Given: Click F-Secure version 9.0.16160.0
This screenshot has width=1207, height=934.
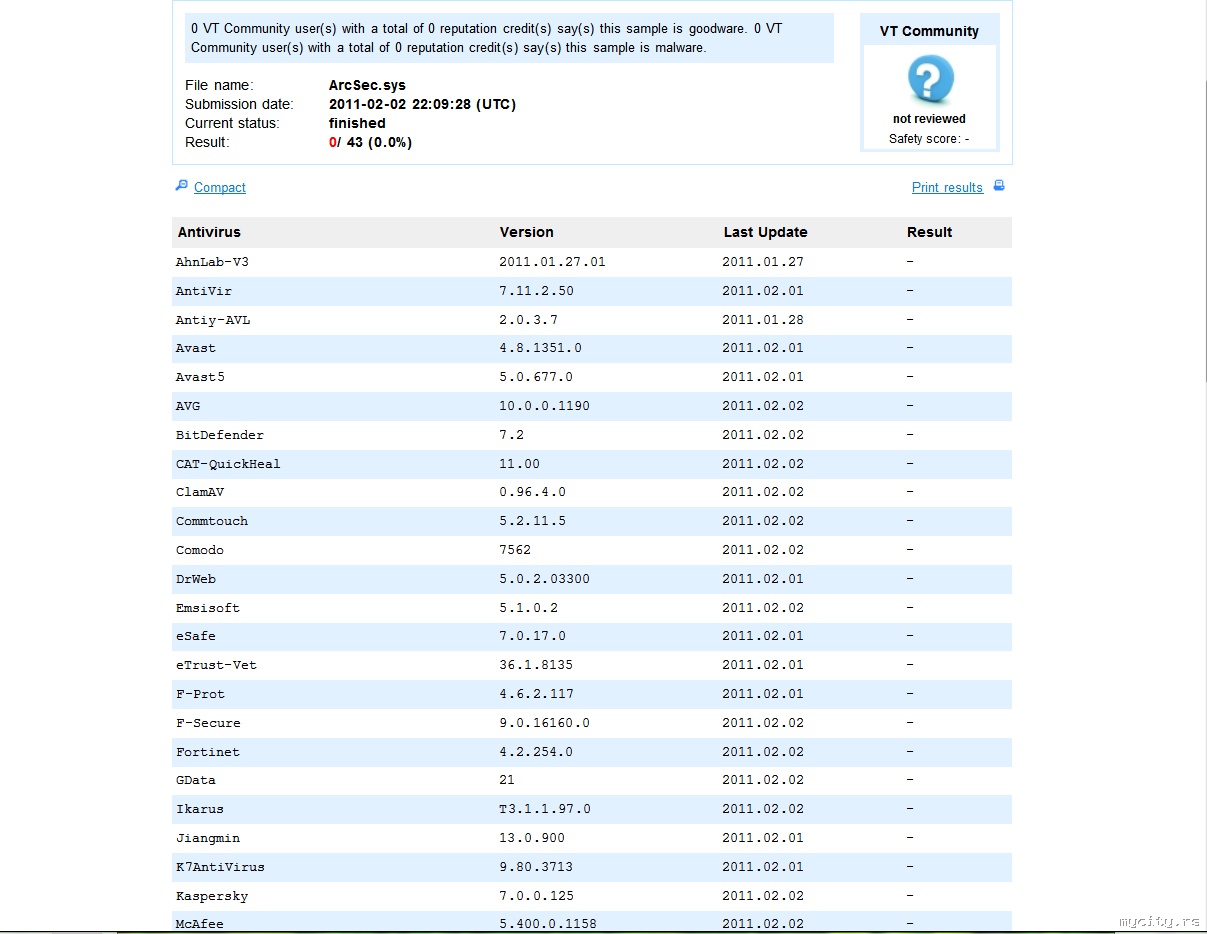Looking at the screenshot, I should [544, 723].
